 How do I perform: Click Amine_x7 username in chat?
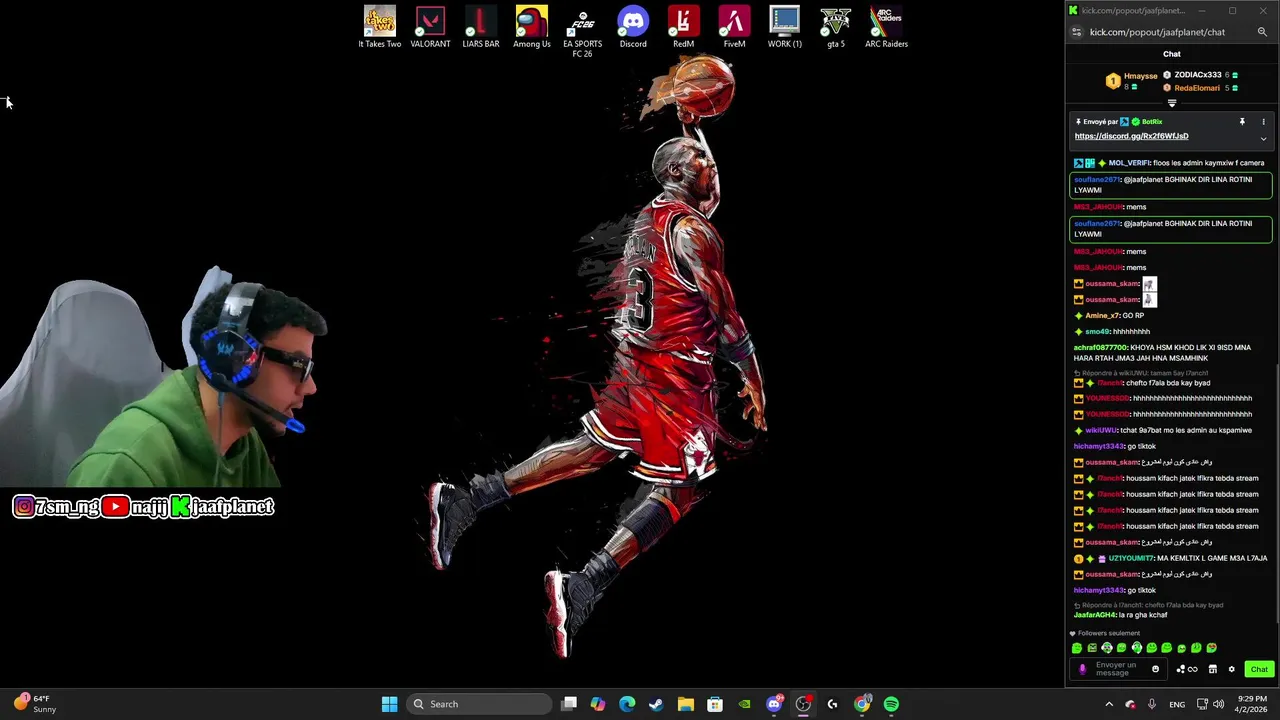point(1102,316)
